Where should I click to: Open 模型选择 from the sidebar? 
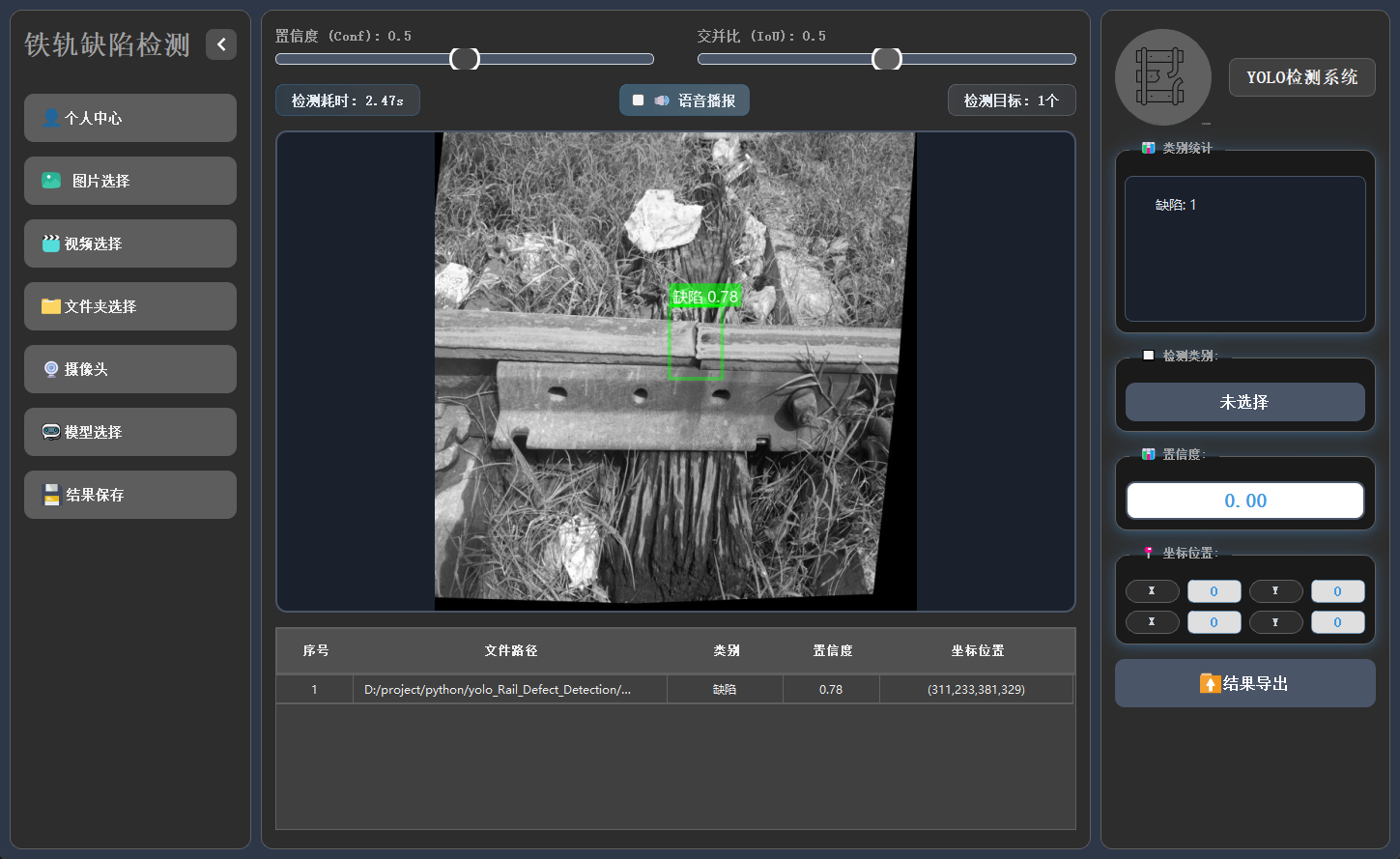(x=130, y=432)
